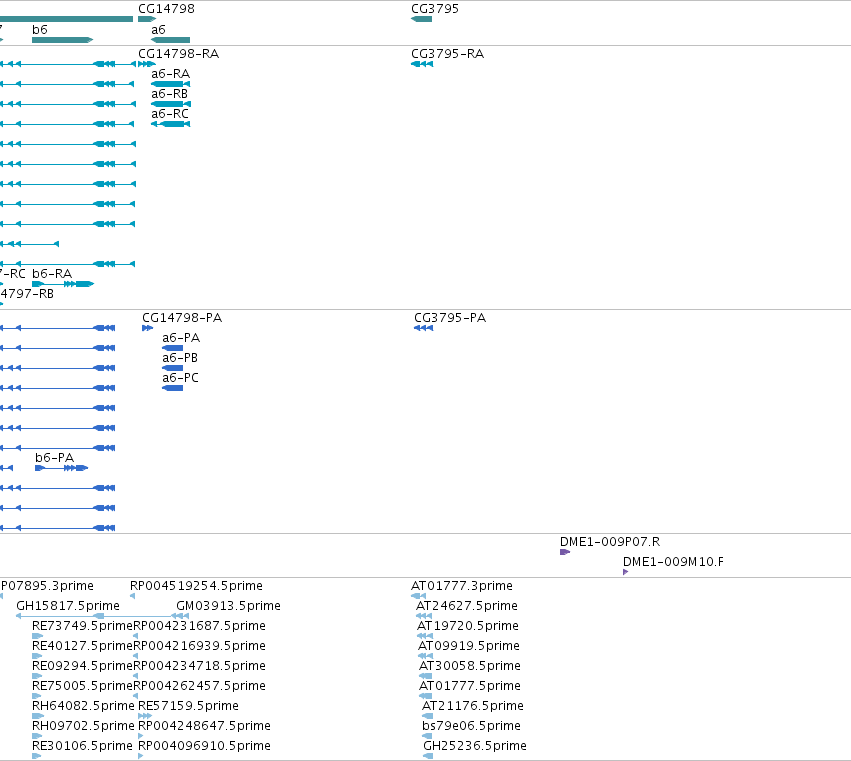Click the AT19720.5prime label
This screenshot has width=851, height=761.
tap(468, 626)
